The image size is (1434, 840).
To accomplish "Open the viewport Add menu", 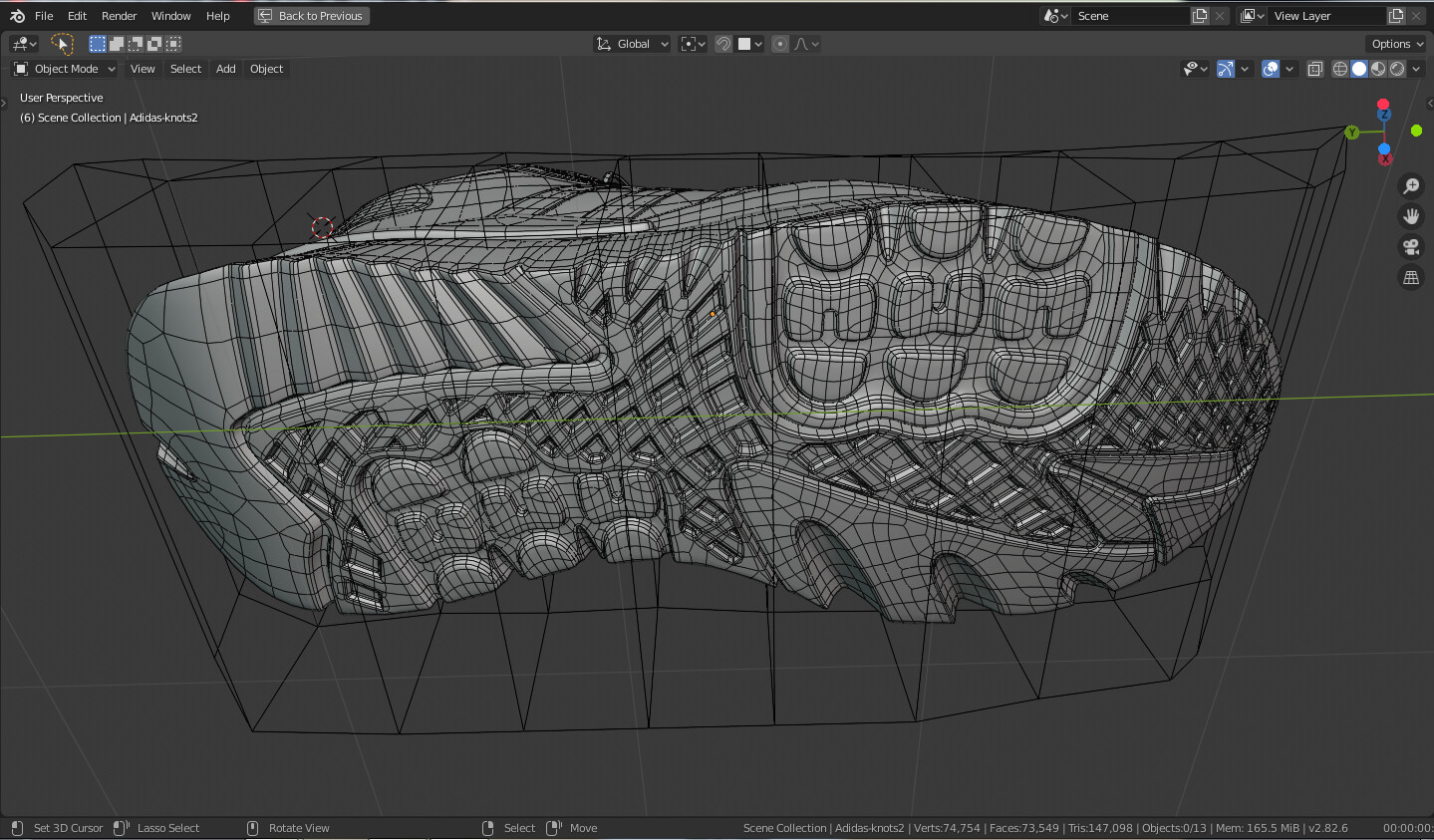I will (x=226, y=69).
